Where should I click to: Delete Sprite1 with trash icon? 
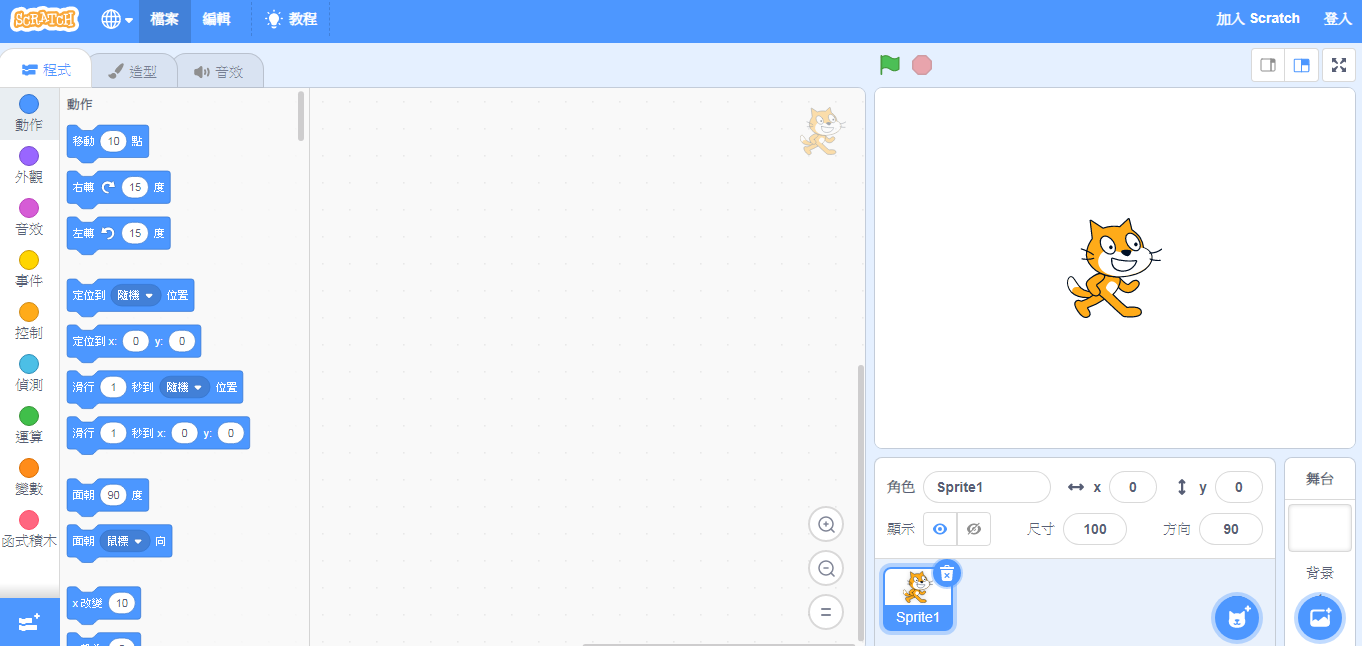point(947,573)
